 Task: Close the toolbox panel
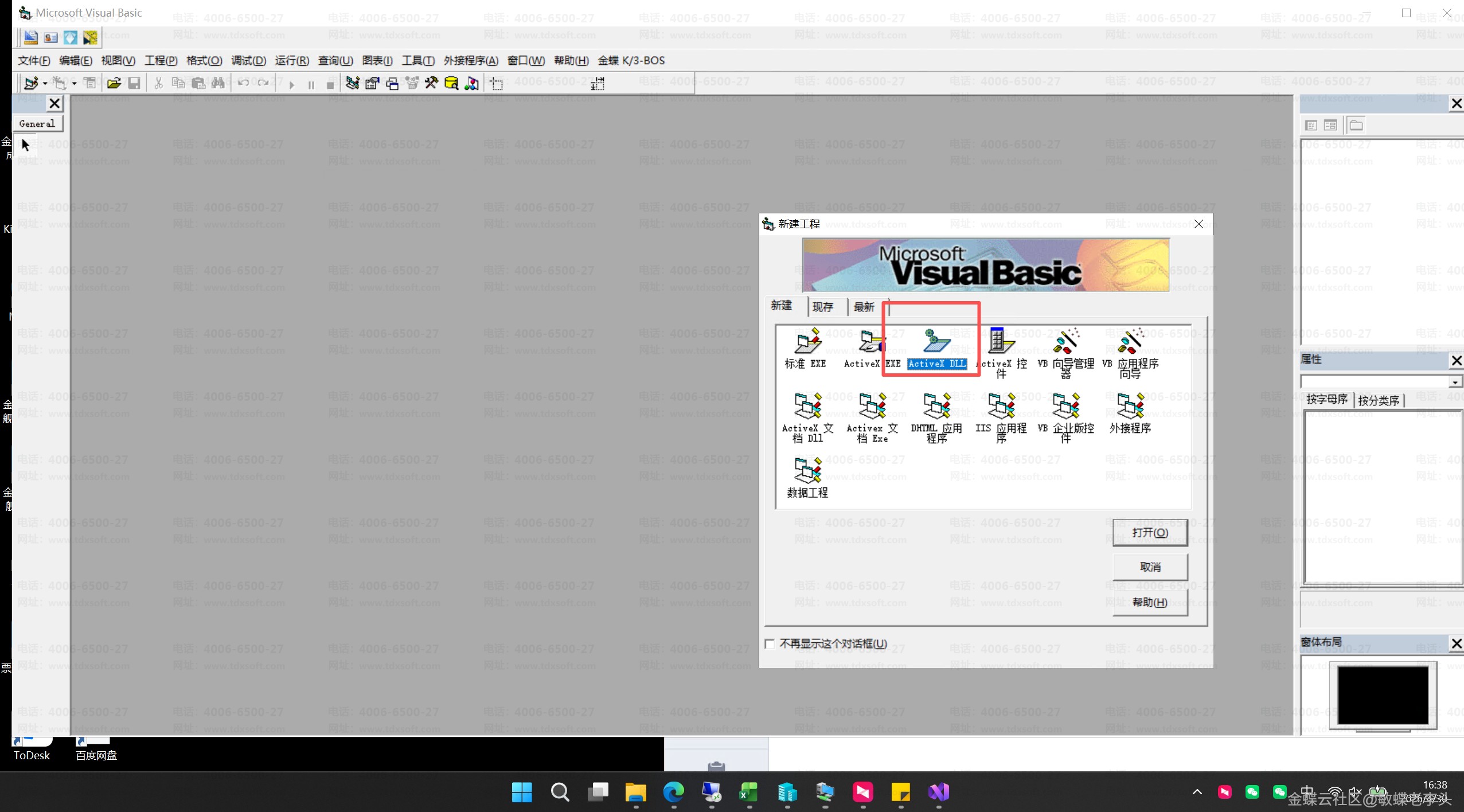point(54,103)
